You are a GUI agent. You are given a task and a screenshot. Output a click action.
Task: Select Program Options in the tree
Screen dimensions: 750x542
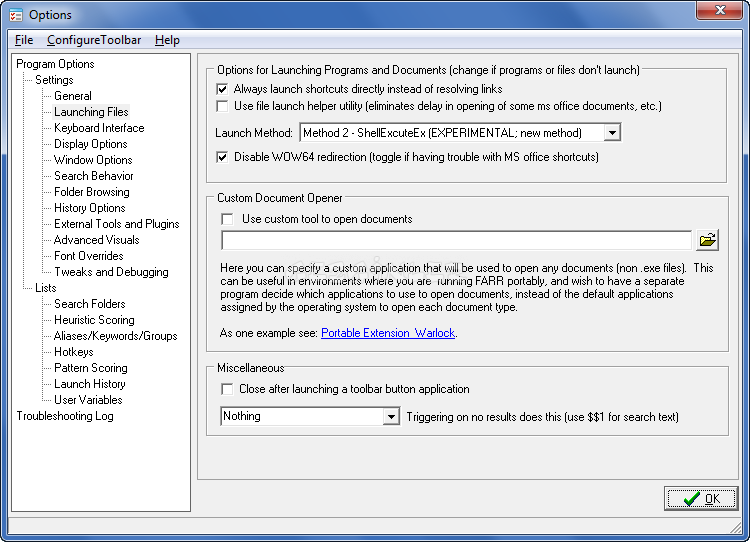tap(55, 64)
